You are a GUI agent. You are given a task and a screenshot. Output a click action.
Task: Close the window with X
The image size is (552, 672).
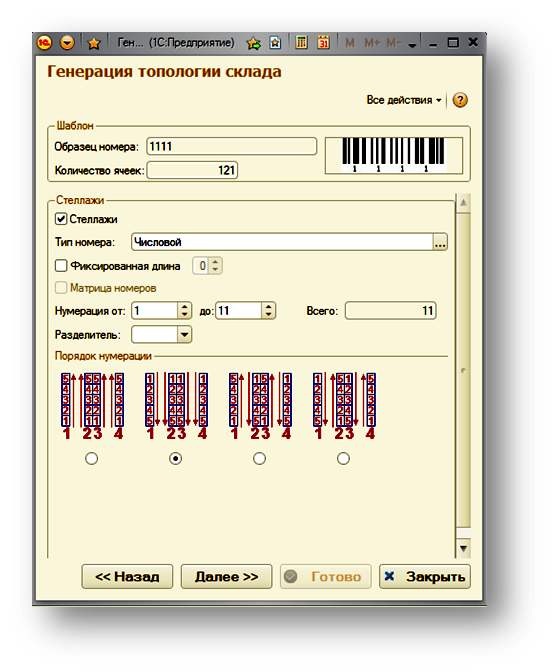click(473, 42)
